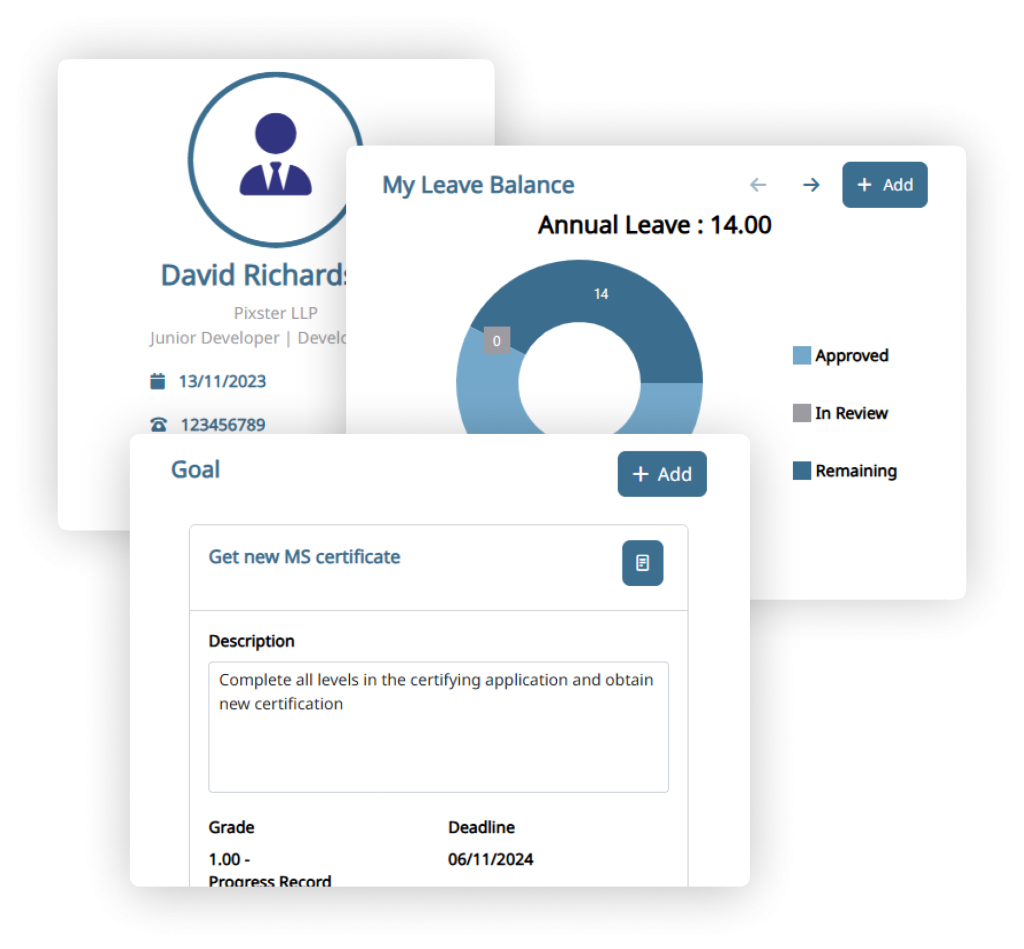Open the goal document icon button

coord(642,563)
